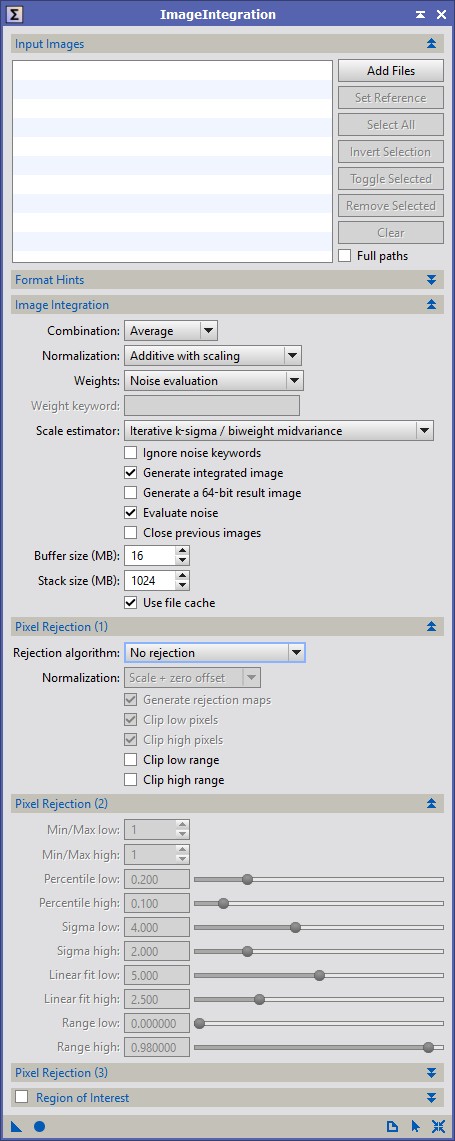455x1141 pixels.
Task: Enable the Ignore noise keywords checkbox
Action: (130, 453)
